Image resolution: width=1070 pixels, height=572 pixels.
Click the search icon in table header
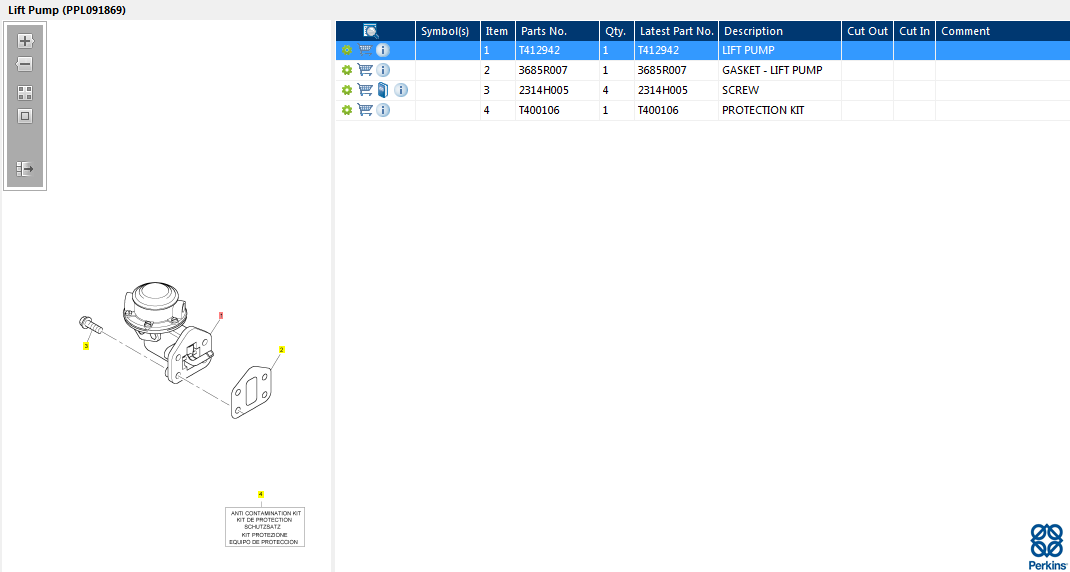(x=370, y=31)
